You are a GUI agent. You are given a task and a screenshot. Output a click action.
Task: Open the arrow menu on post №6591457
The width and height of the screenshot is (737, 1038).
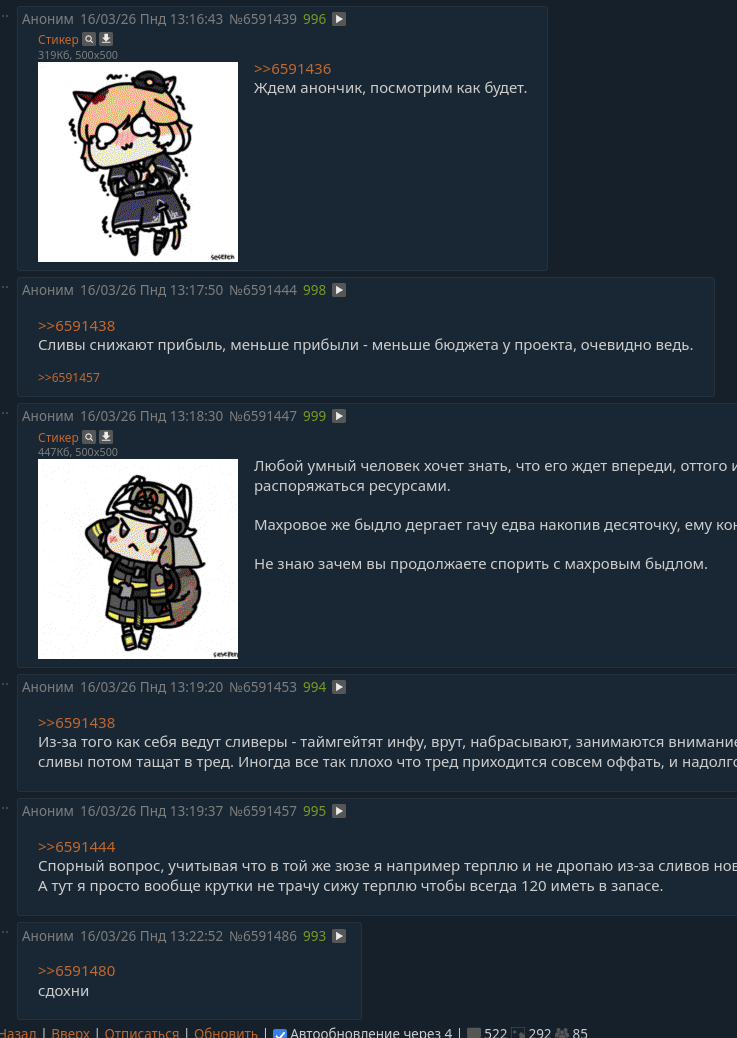pos(339,811)
